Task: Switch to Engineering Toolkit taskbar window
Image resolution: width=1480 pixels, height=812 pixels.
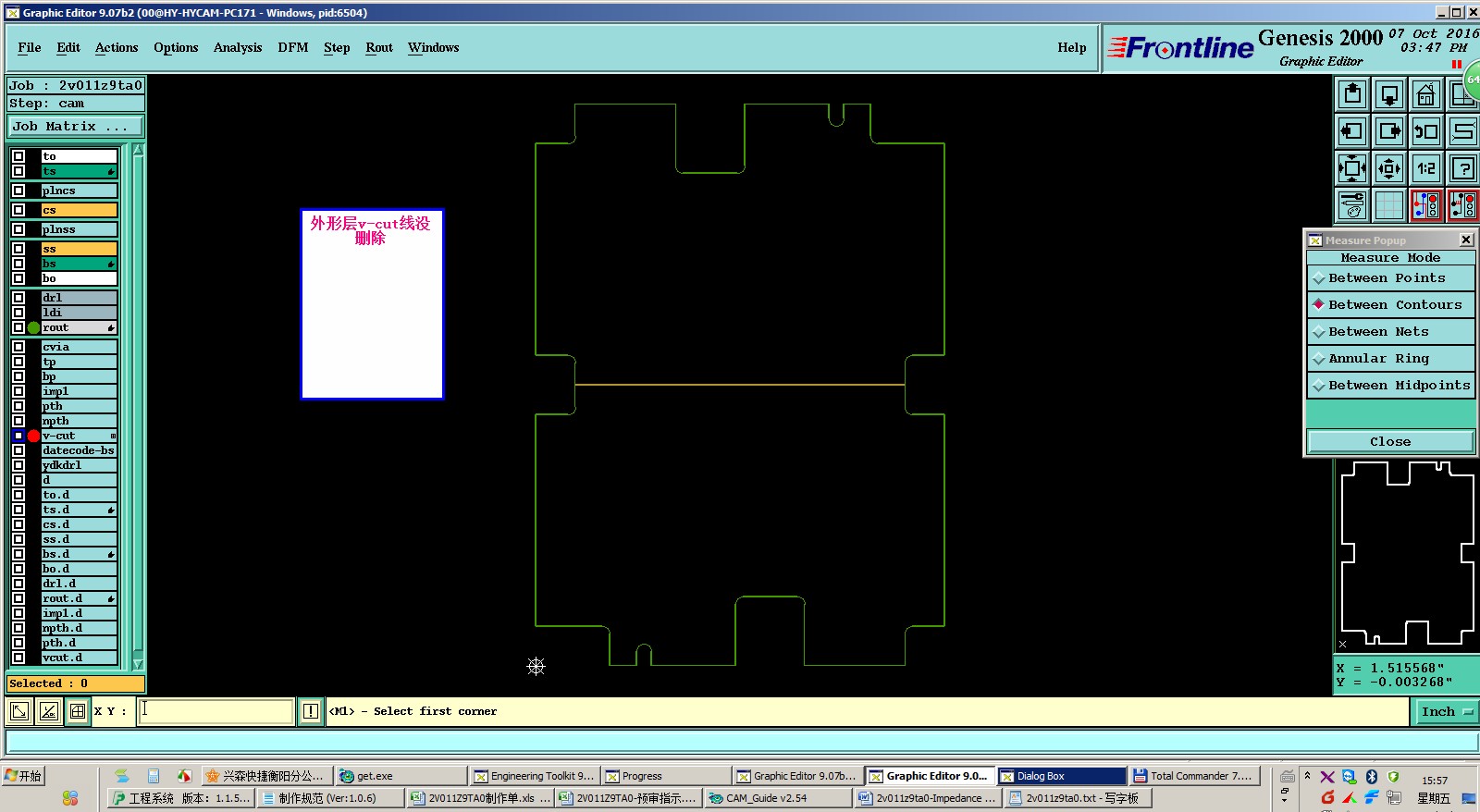Action: (535, 776)
